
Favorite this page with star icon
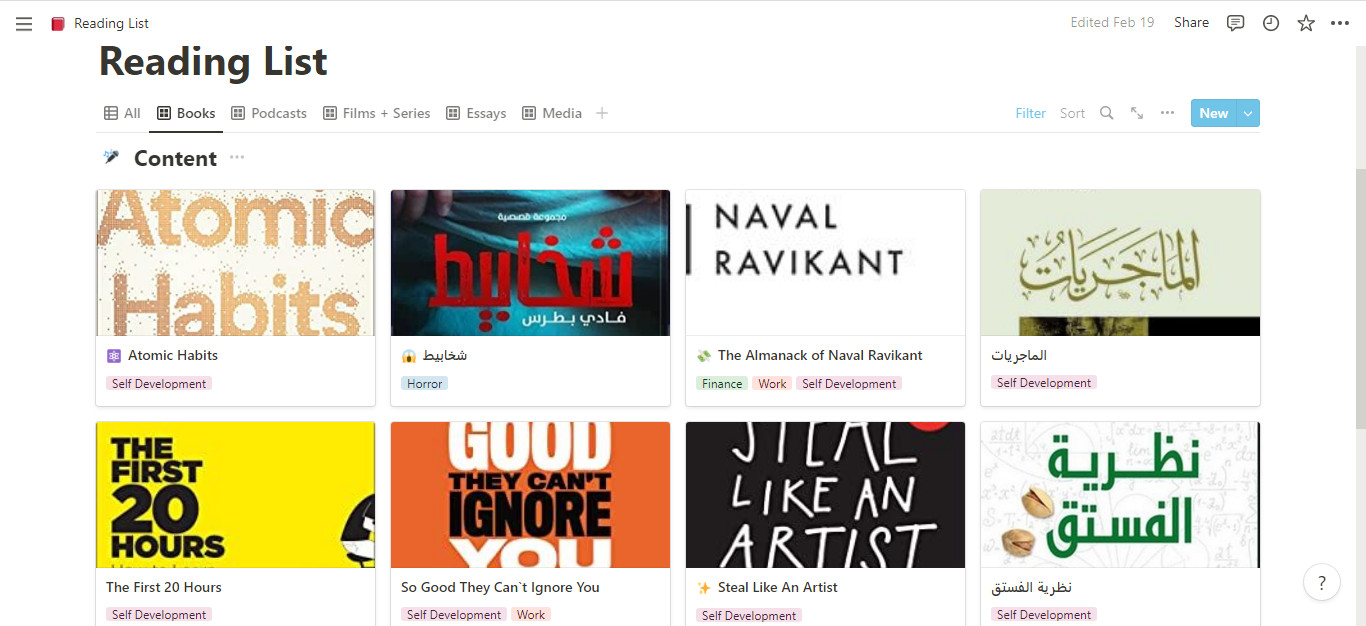pos(1306,23)
